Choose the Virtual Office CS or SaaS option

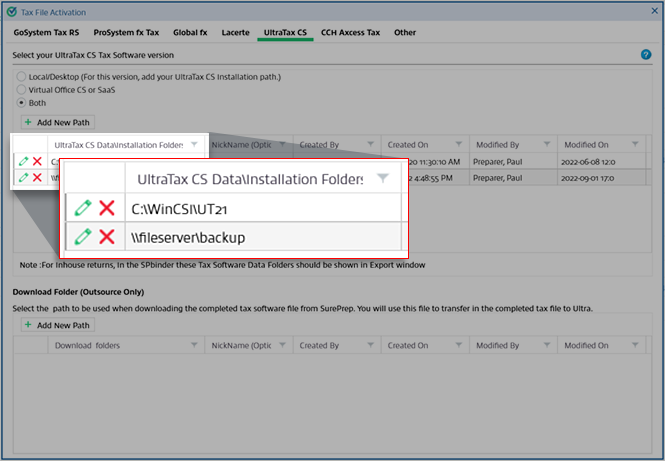[22, 90]
